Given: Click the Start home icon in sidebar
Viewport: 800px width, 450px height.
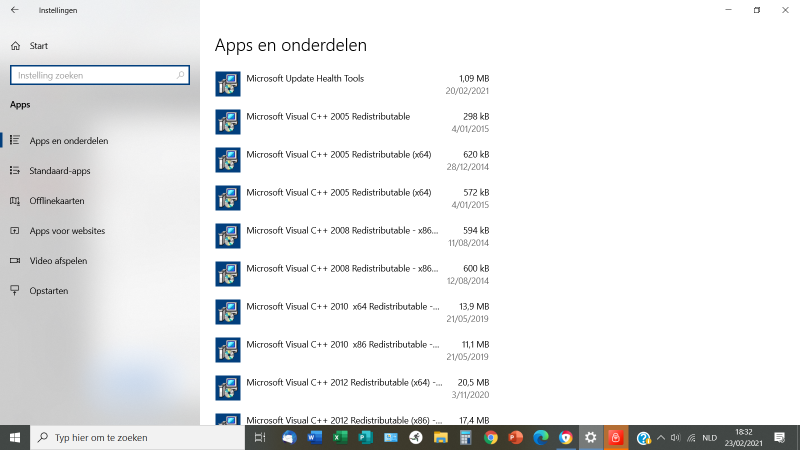Looking at the screenshot, I should click(x=15, y=46).
